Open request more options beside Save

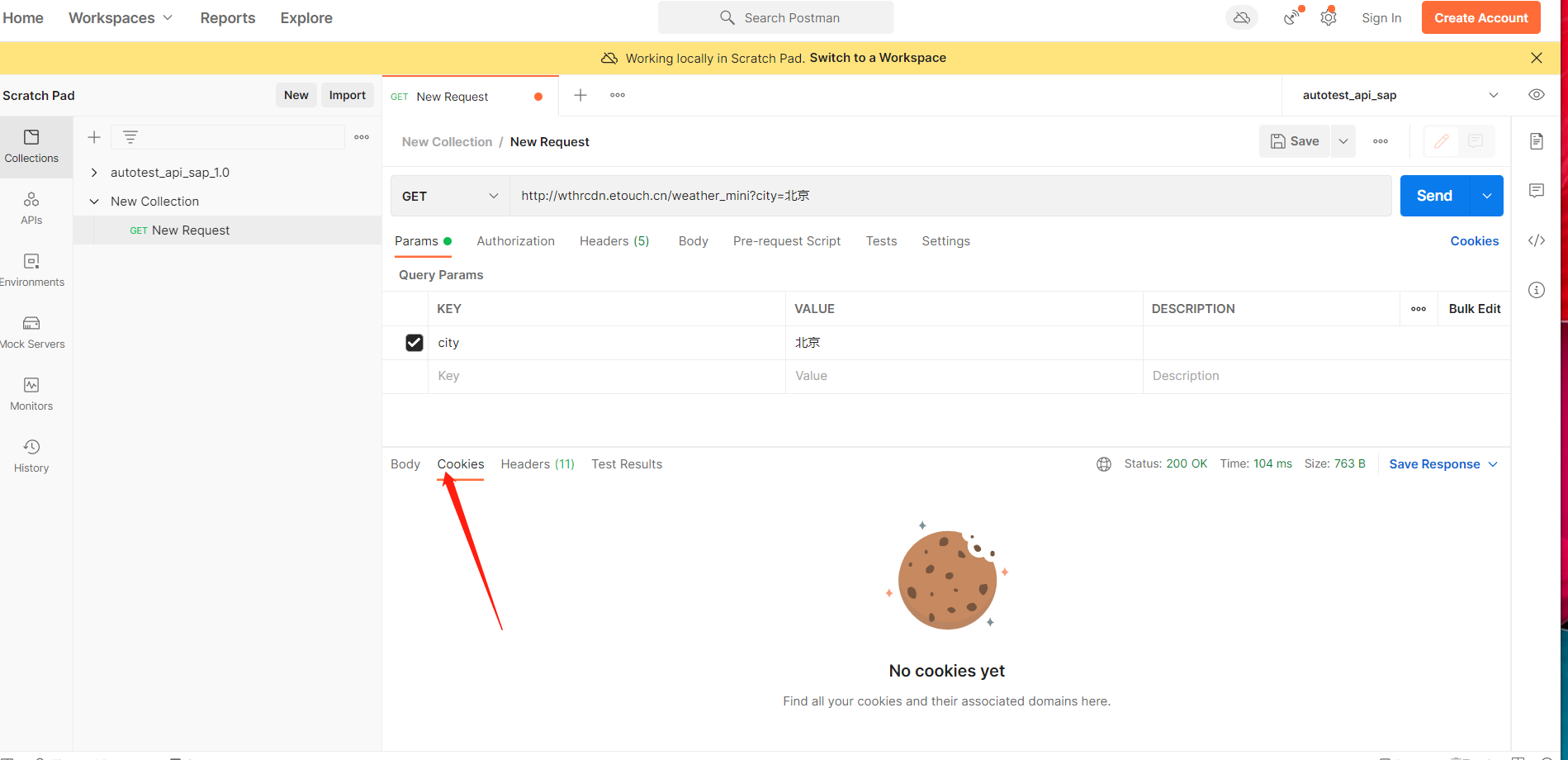pos(1381,141)
